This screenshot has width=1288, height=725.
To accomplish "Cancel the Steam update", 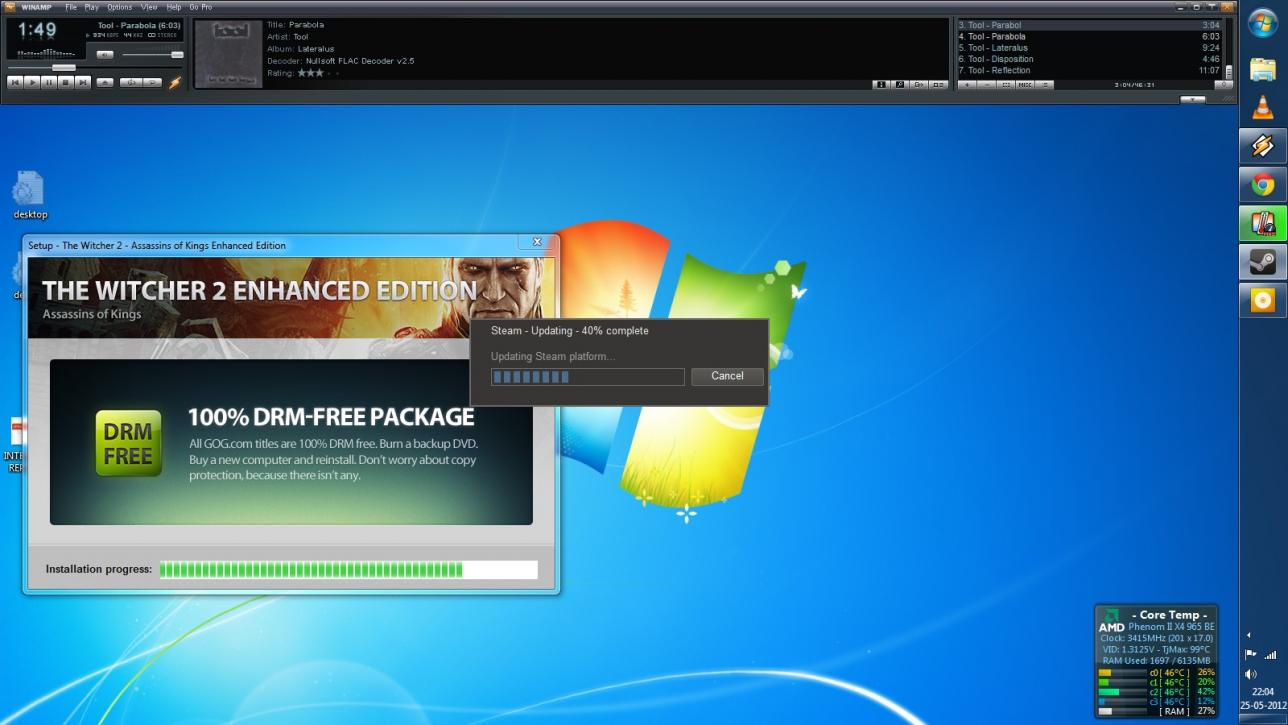I will coord(727,376).
